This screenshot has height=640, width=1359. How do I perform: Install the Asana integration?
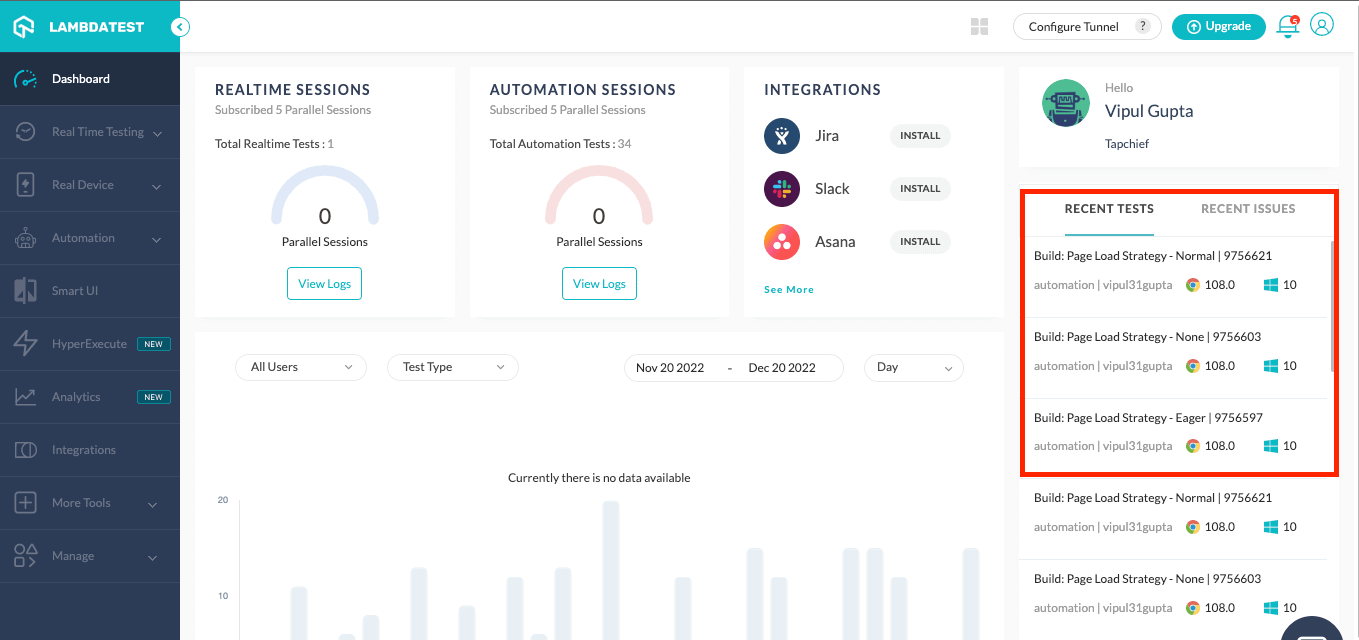click(920, 242)
